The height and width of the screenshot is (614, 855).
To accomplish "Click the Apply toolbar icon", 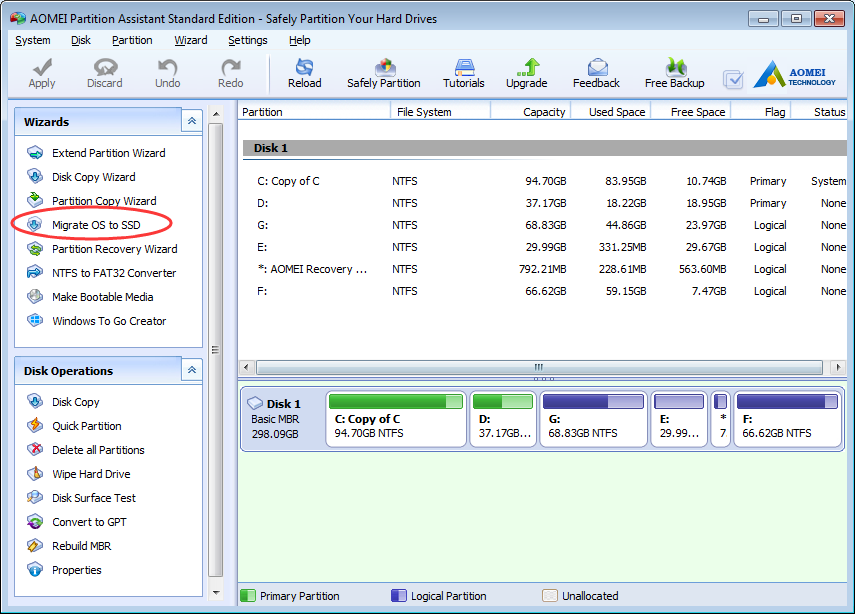I will pyautogui.click(x=42, y=74).
